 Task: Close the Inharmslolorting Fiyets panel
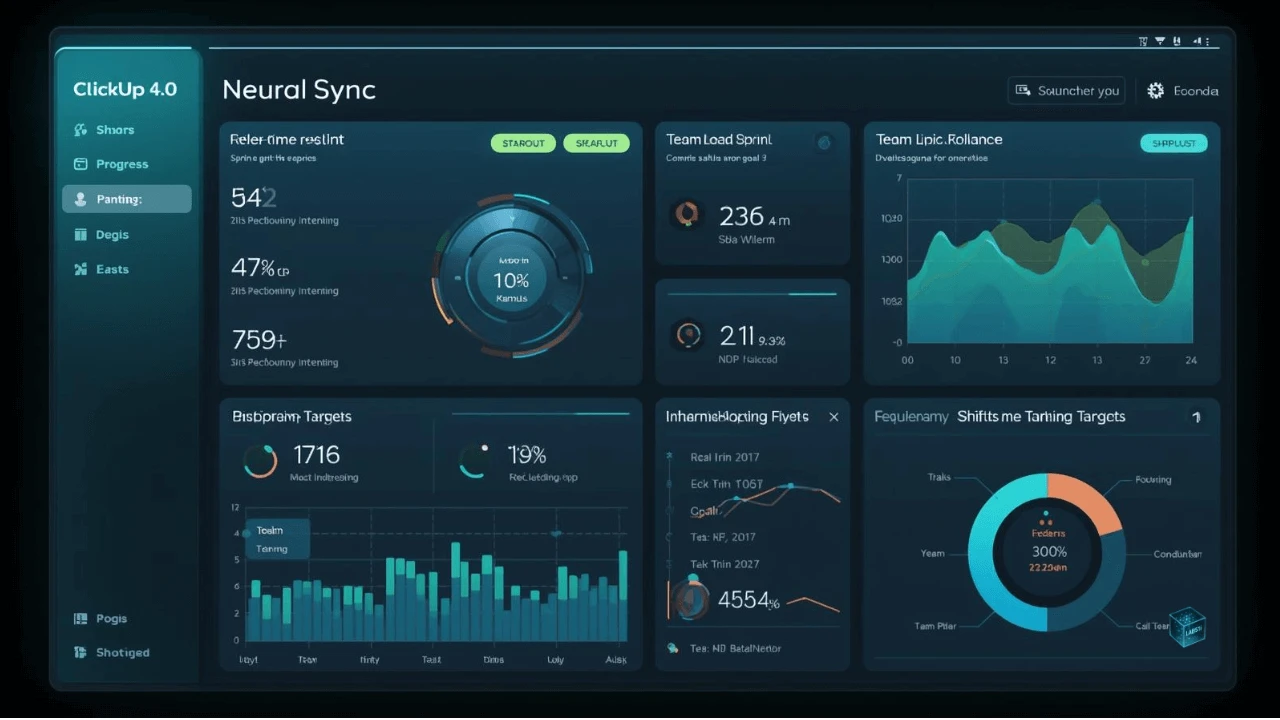(x=834, y=417)
